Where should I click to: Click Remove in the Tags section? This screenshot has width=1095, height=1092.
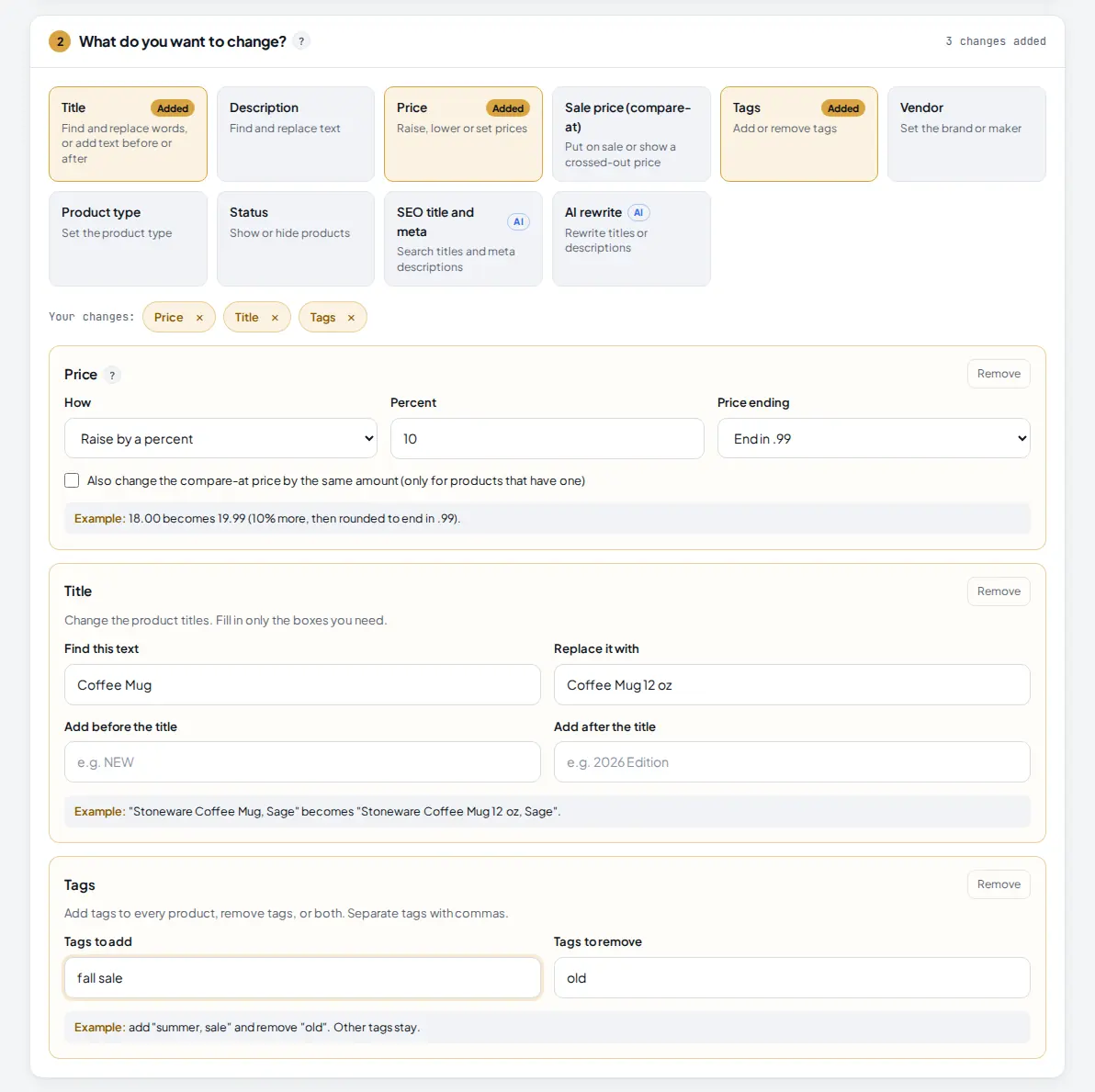tap(999, 884)
